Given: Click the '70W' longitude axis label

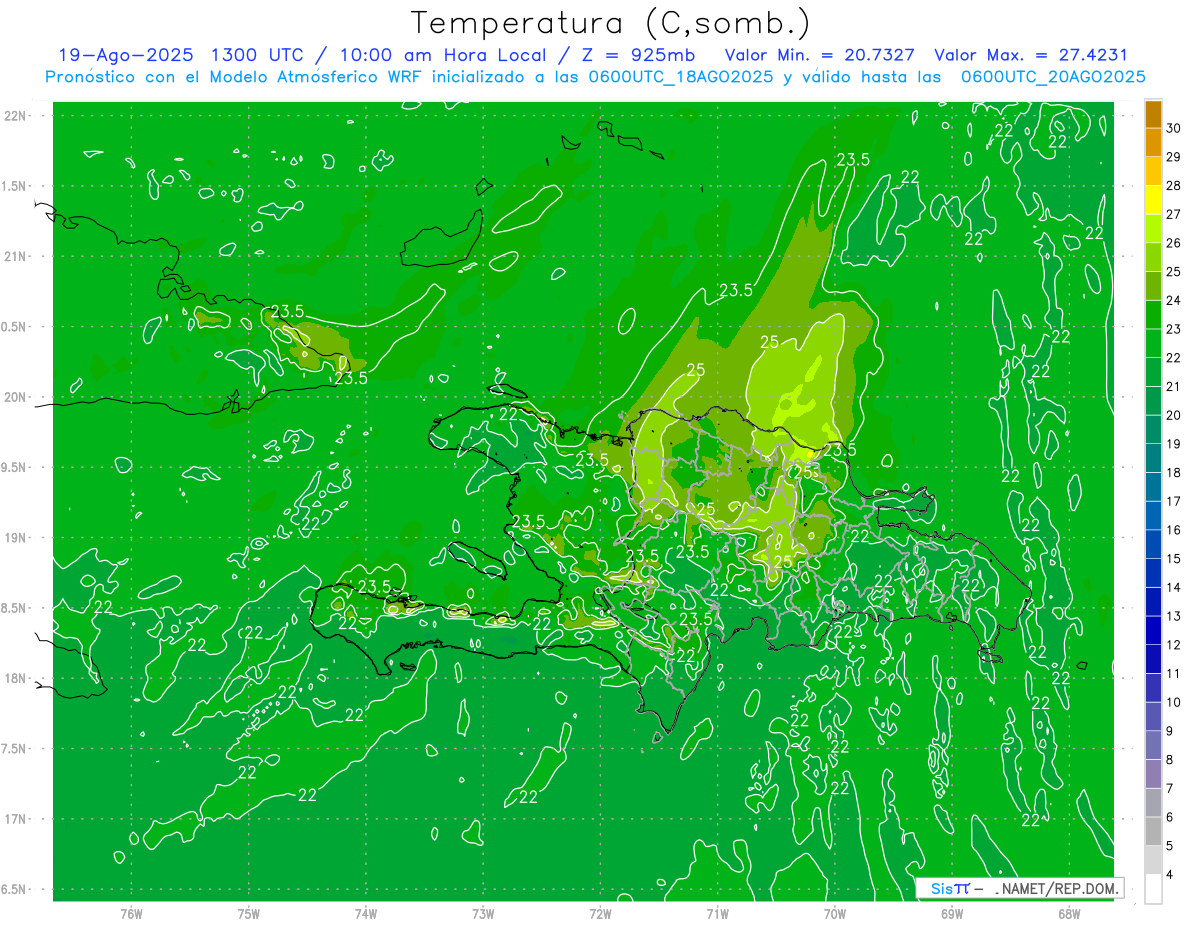Looking at the screenshot, I should pos(834,914).
